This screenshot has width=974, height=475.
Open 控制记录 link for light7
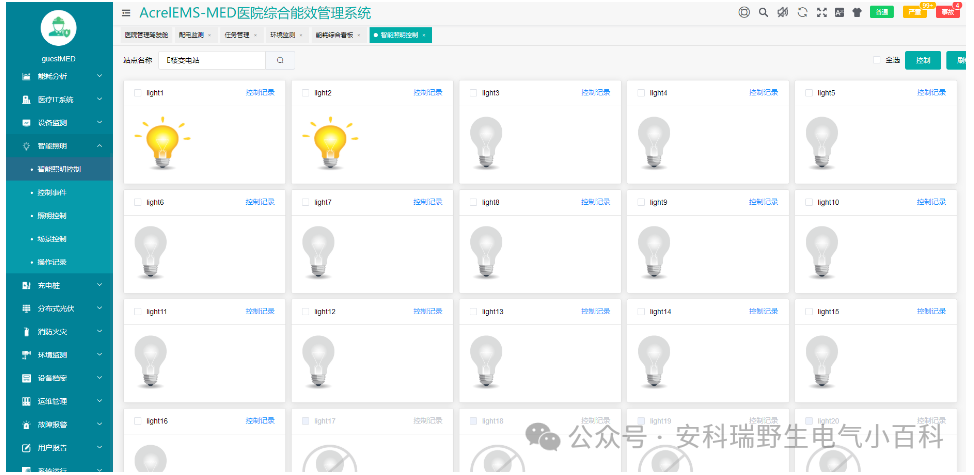428,202
